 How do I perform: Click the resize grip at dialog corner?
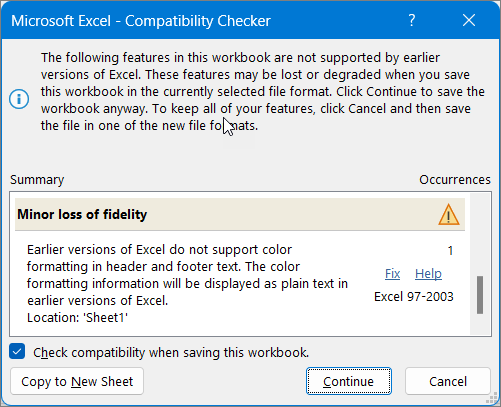pos(492,399)
